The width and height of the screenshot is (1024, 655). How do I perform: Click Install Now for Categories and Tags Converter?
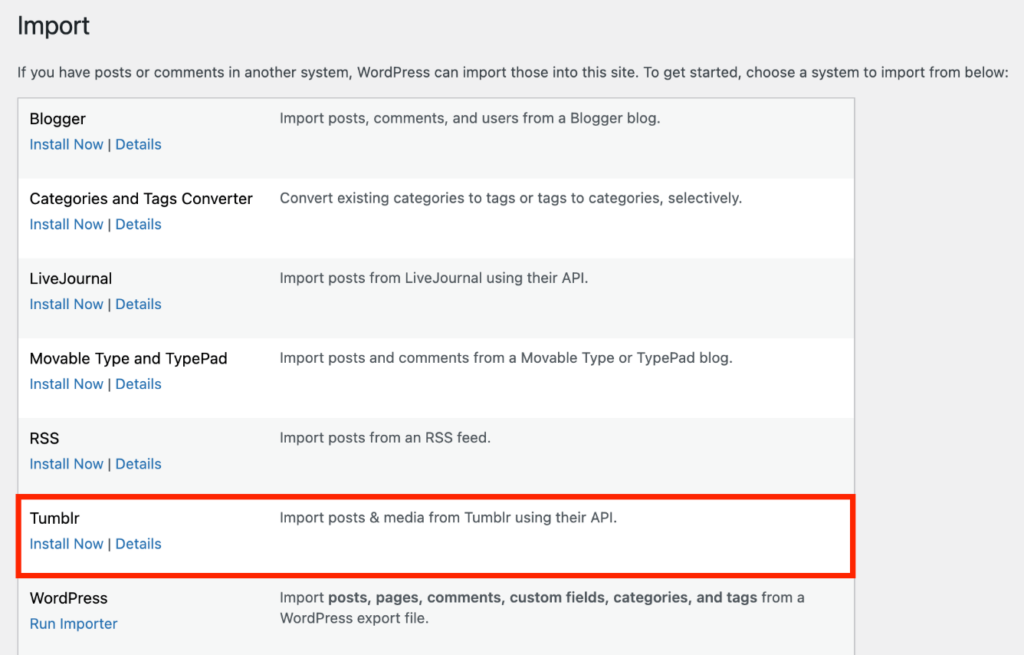pyautogui.click(x=66, y=224)
